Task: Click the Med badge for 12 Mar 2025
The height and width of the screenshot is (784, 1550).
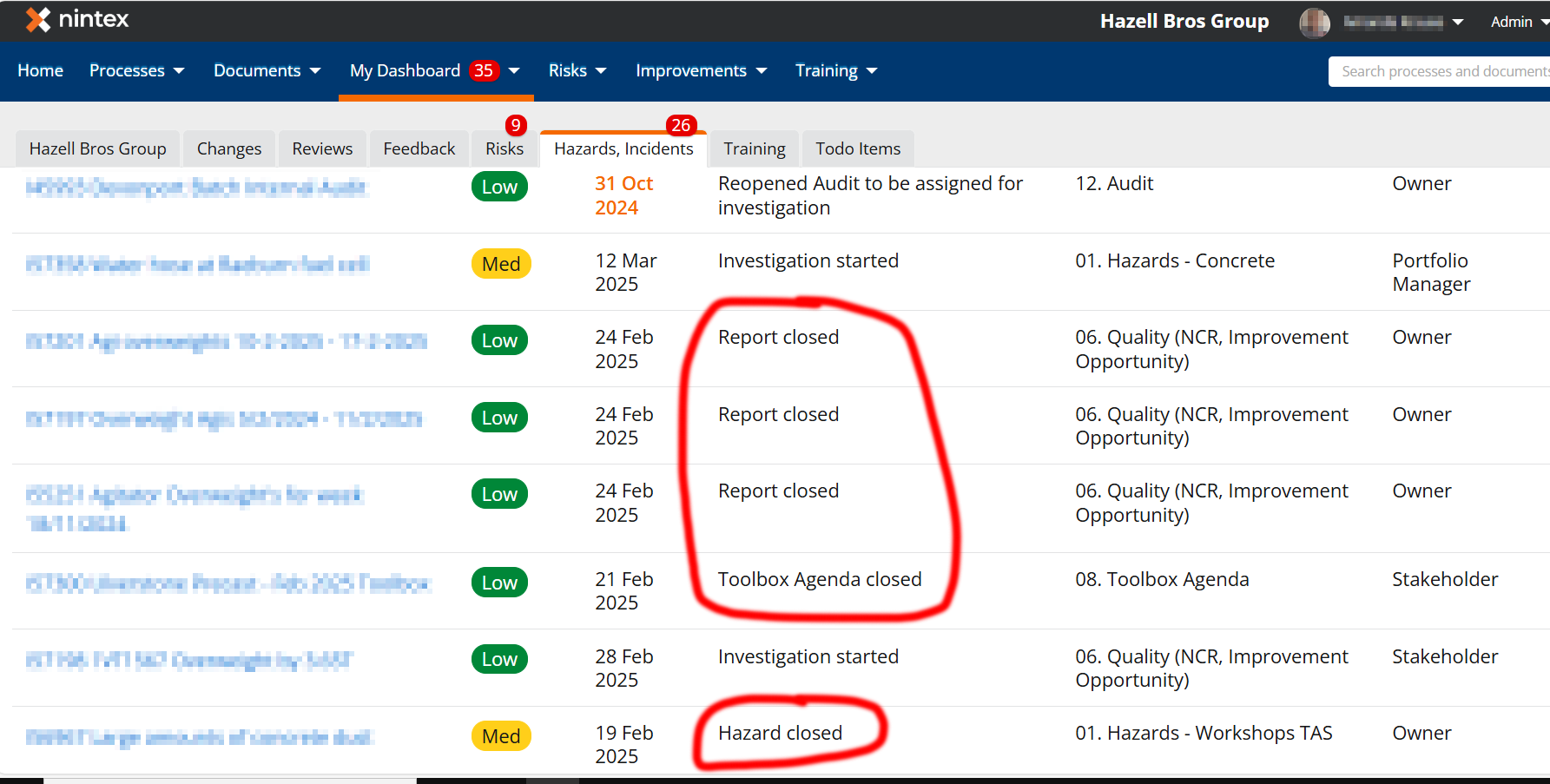Action: click(x=501, y=264)
